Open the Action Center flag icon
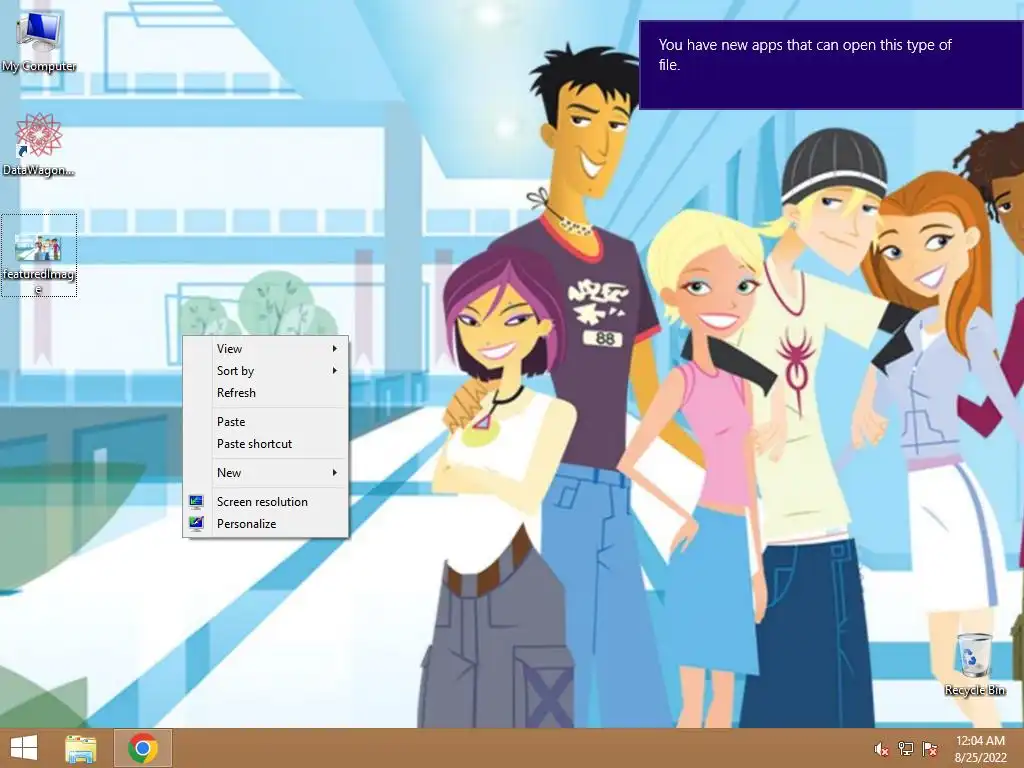1024x768 pixels. pos(930,749)
